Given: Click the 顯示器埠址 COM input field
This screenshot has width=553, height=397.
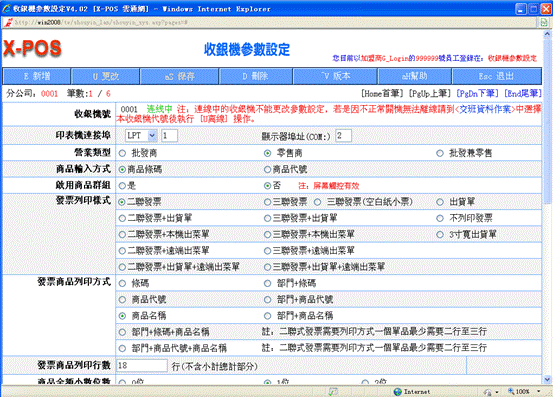Looking at the screenshot, I should pyautogui.click(x=343, y=135).
